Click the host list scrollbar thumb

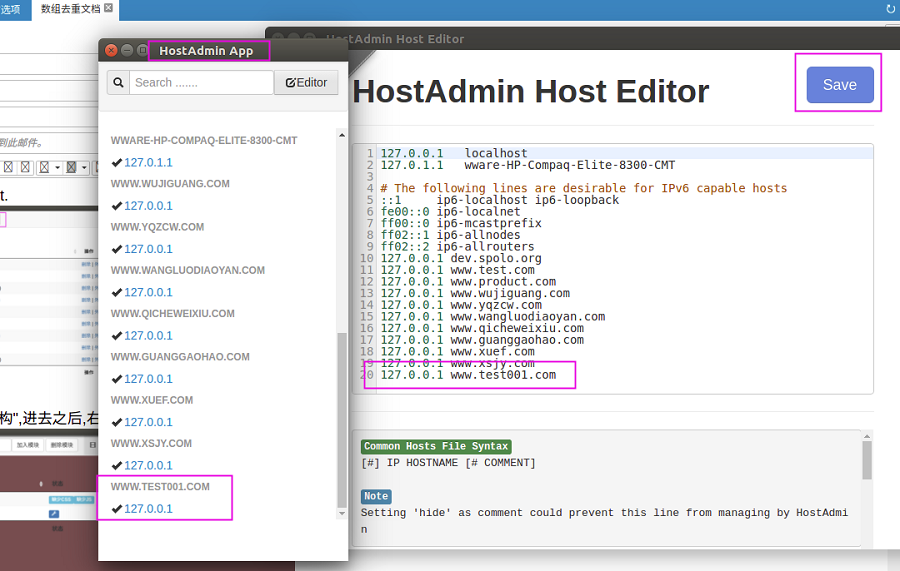pos(342,420)
